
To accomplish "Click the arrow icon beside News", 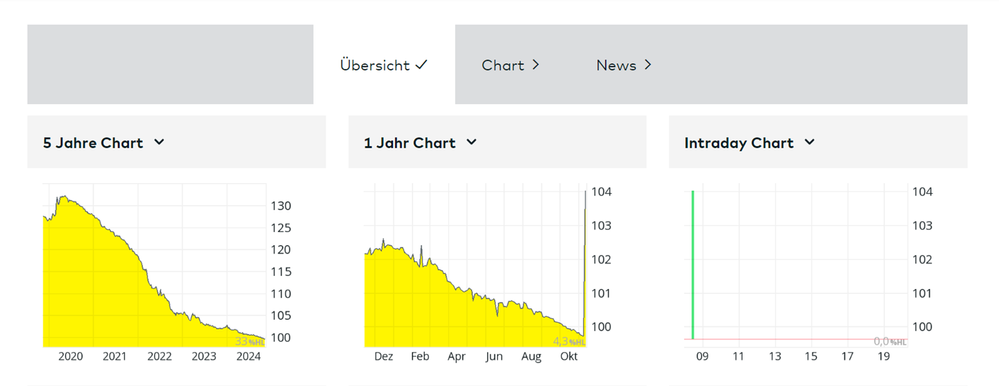I will pyautogui.click(x=648, y=65).
